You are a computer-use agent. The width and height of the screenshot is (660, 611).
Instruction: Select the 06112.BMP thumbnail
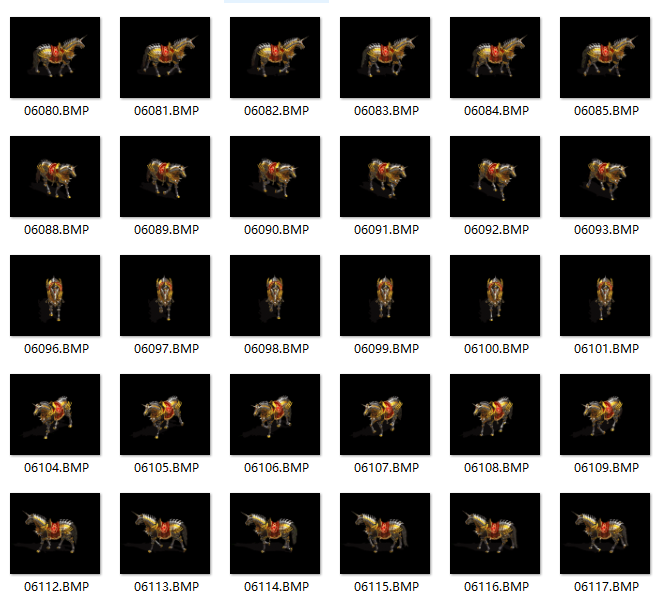click(55, 533)
